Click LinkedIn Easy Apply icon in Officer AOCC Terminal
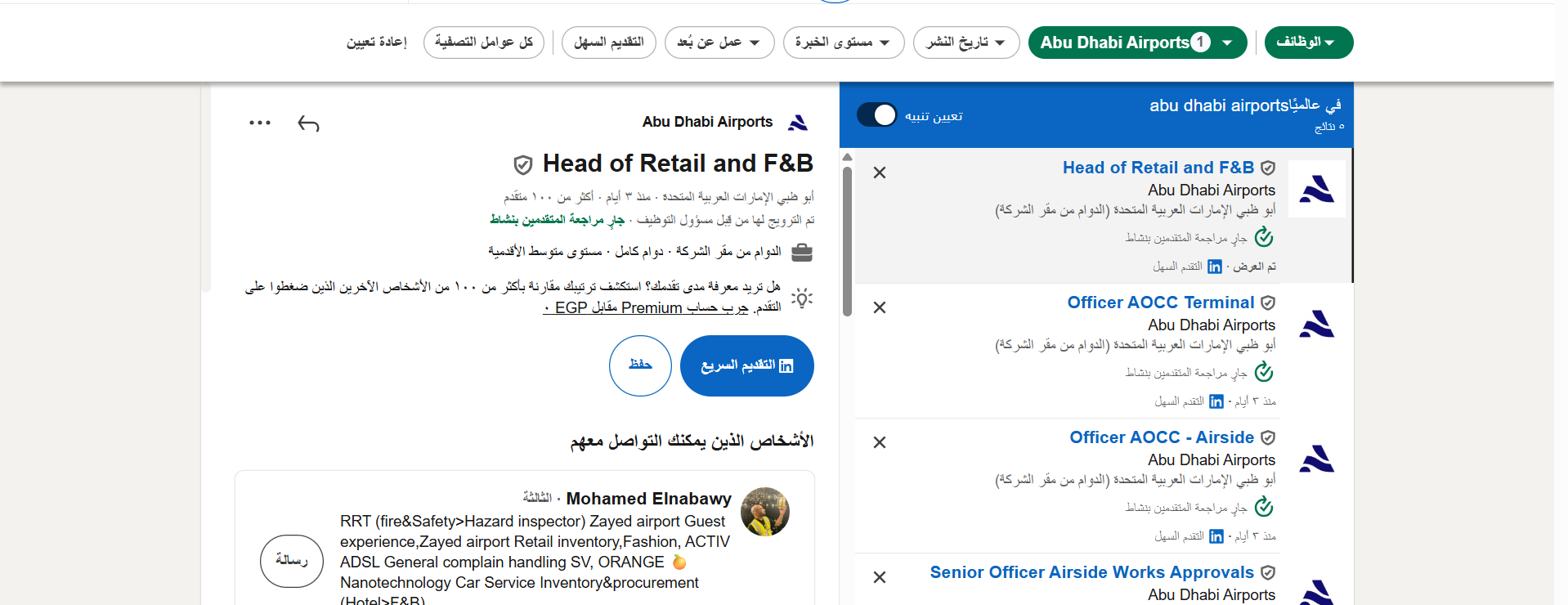The image size is (1568, 605). point(1216,401)
